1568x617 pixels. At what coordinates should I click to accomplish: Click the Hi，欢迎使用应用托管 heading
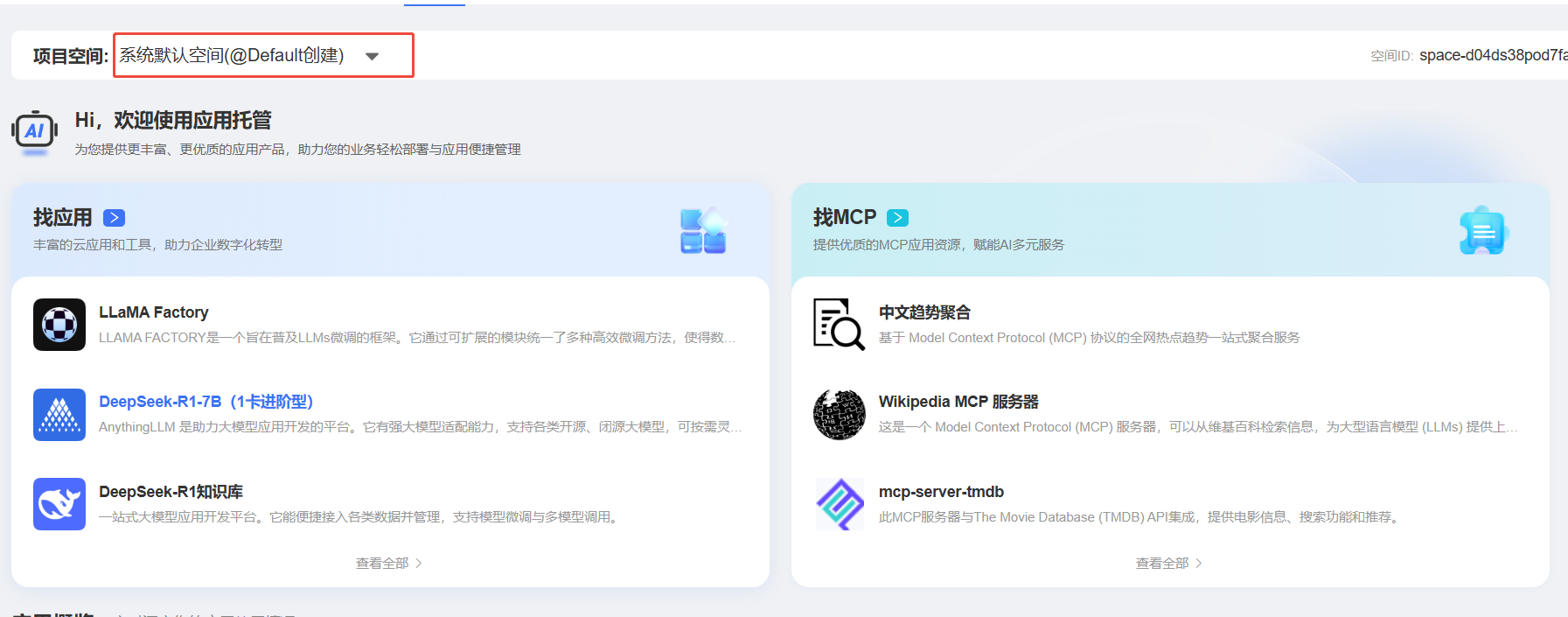[x=173, y=120]
